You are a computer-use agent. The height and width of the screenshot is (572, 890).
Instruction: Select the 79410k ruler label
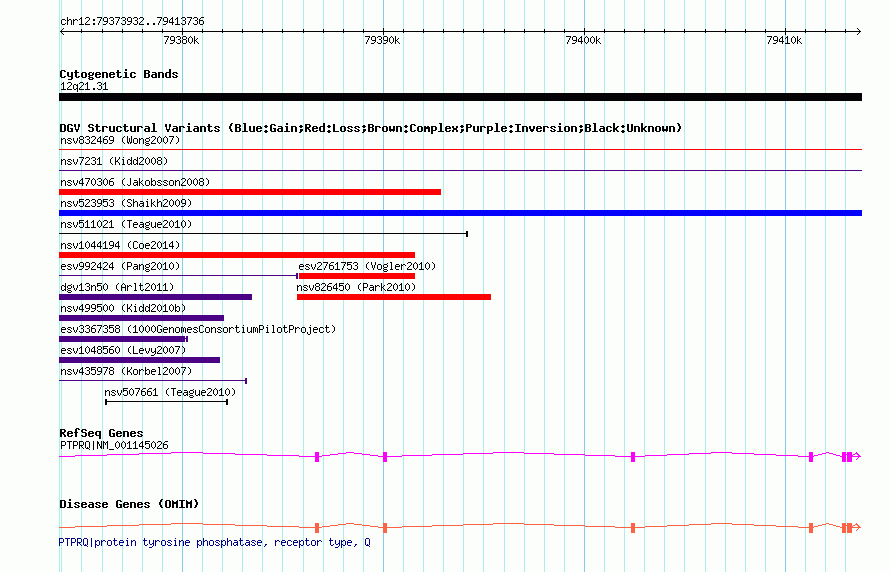(x=784, y=40)
